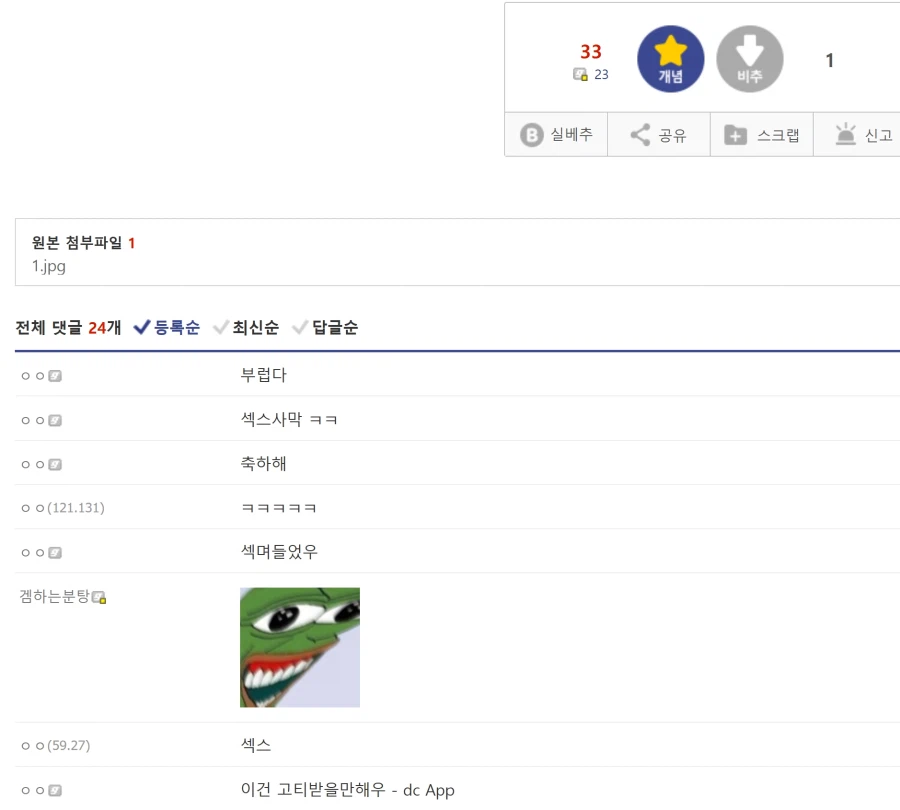Viewport: 900px width, 810px height.
Task: Scrap the post with the 스크랩 folder icon
Action: click(x=761, y=134)
